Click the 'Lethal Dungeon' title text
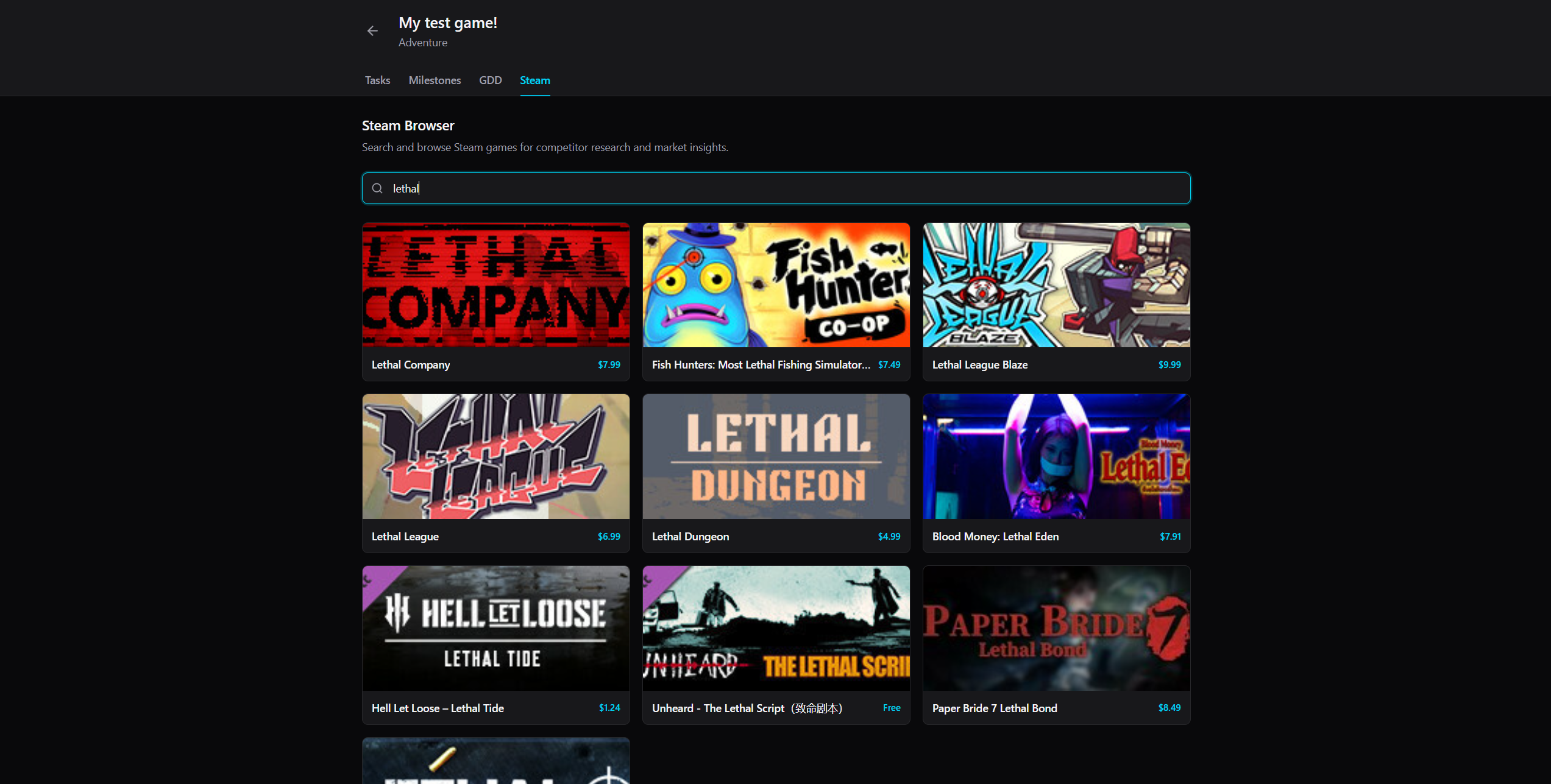The image size is (1551, 784). (690, 537)
